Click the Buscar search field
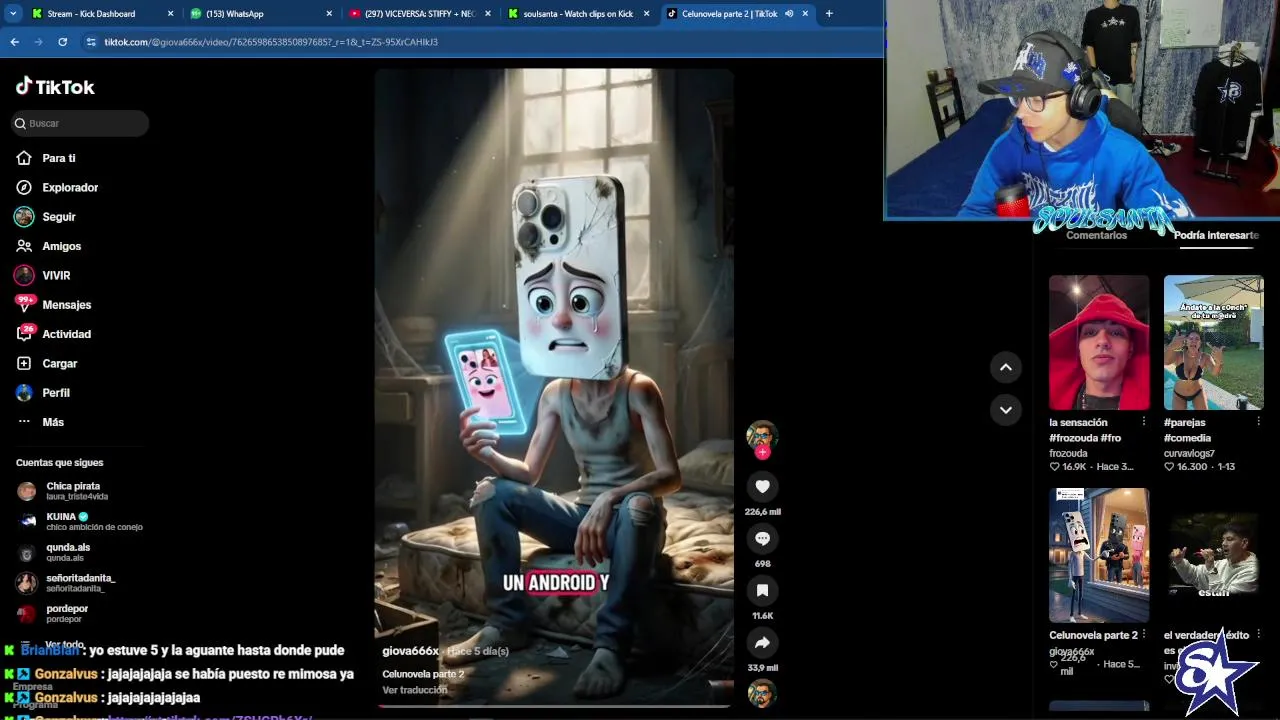Screen dimensions: 1280x720 coord(80,123)
